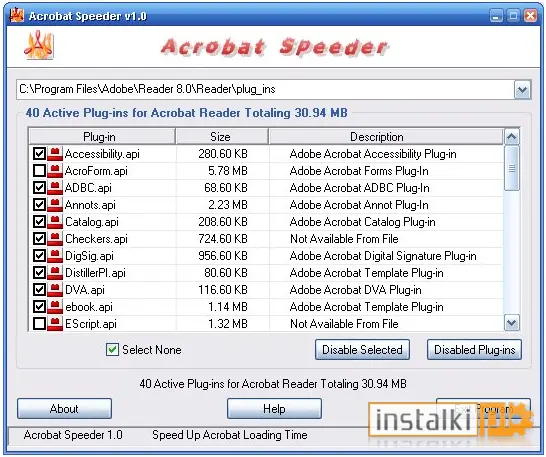Click the DistillerPI.api plug-in file icon

coord(55,273)
